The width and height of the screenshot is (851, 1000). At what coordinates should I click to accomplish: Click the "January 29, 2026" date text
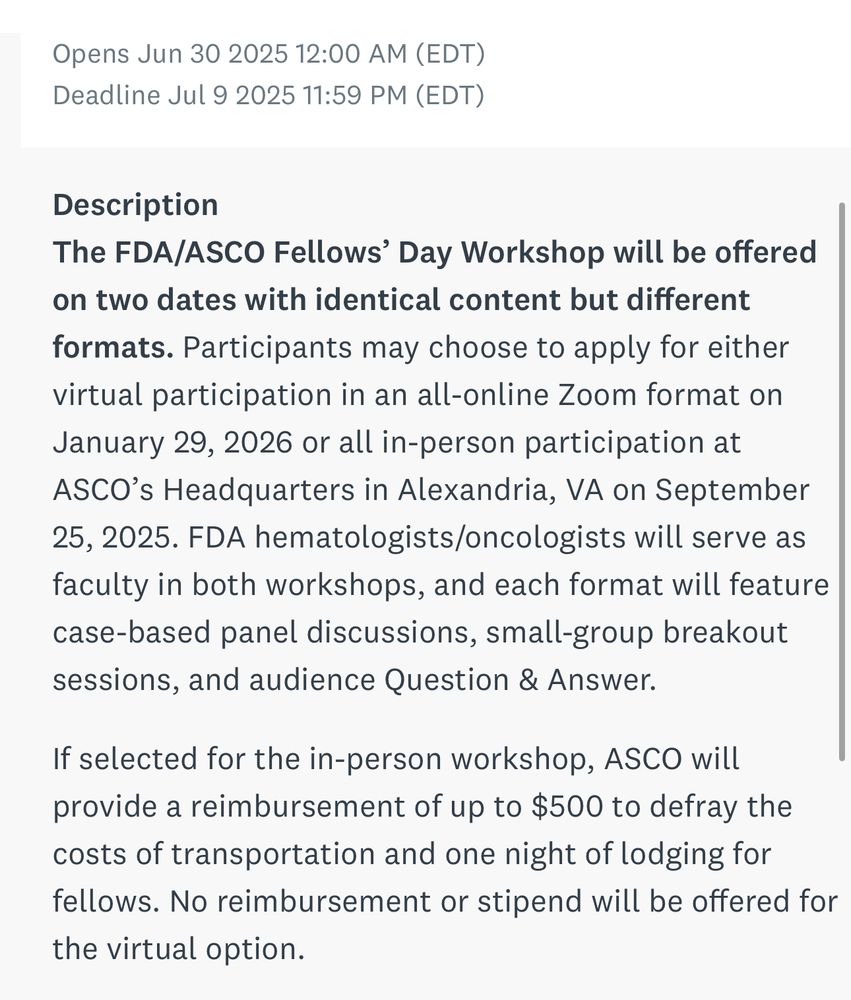click(x=172, y=443)
